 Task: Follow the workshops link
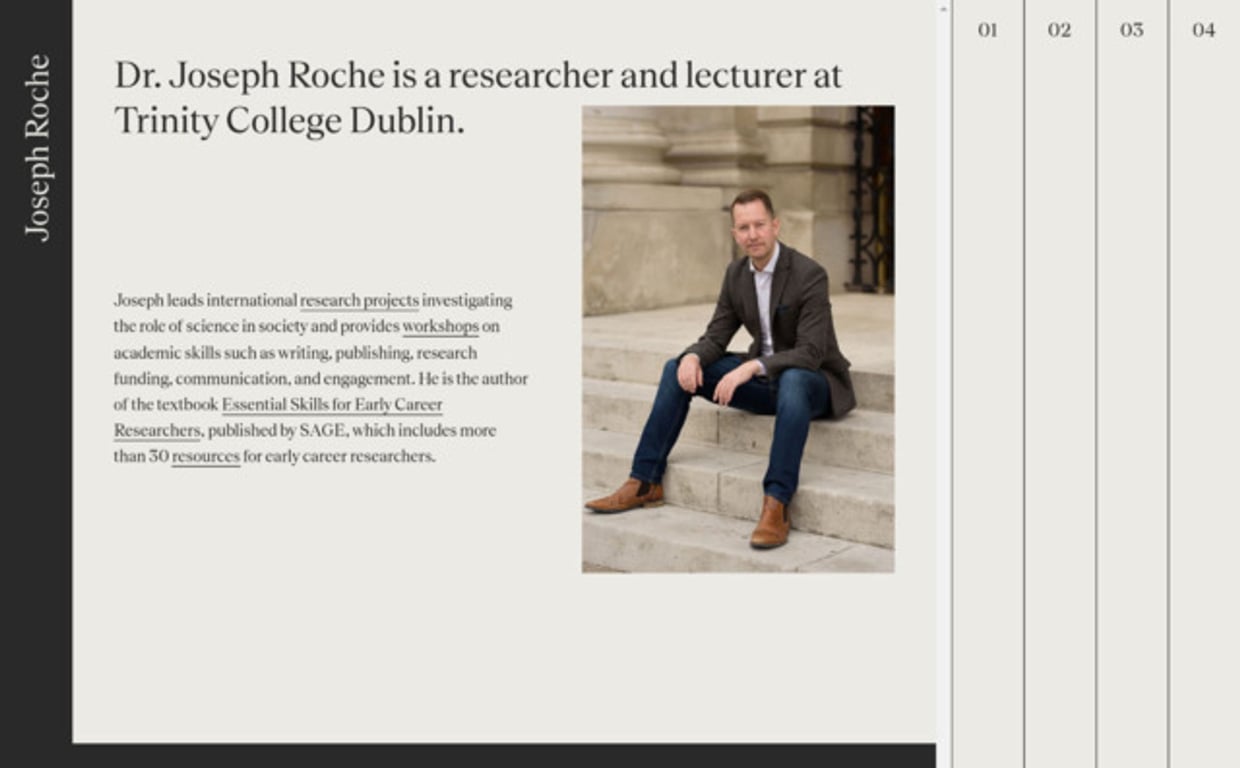441,326
